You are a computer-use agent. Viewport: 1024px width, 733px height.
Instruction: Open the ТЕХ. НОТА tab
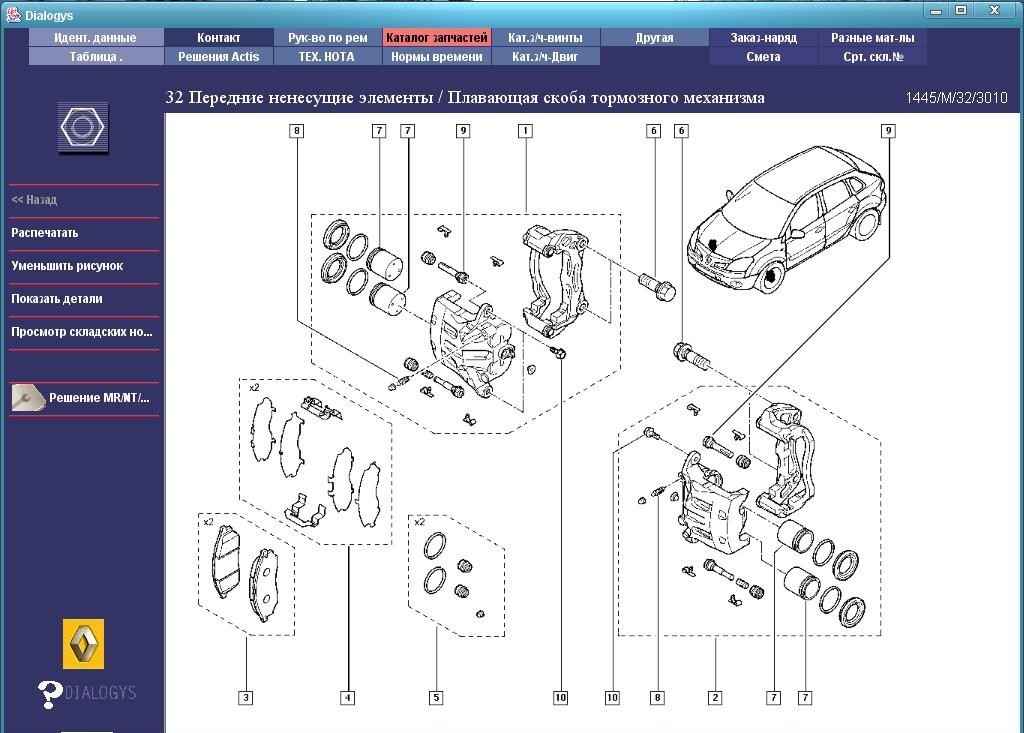pyautogui.click(x=327, y=56)
